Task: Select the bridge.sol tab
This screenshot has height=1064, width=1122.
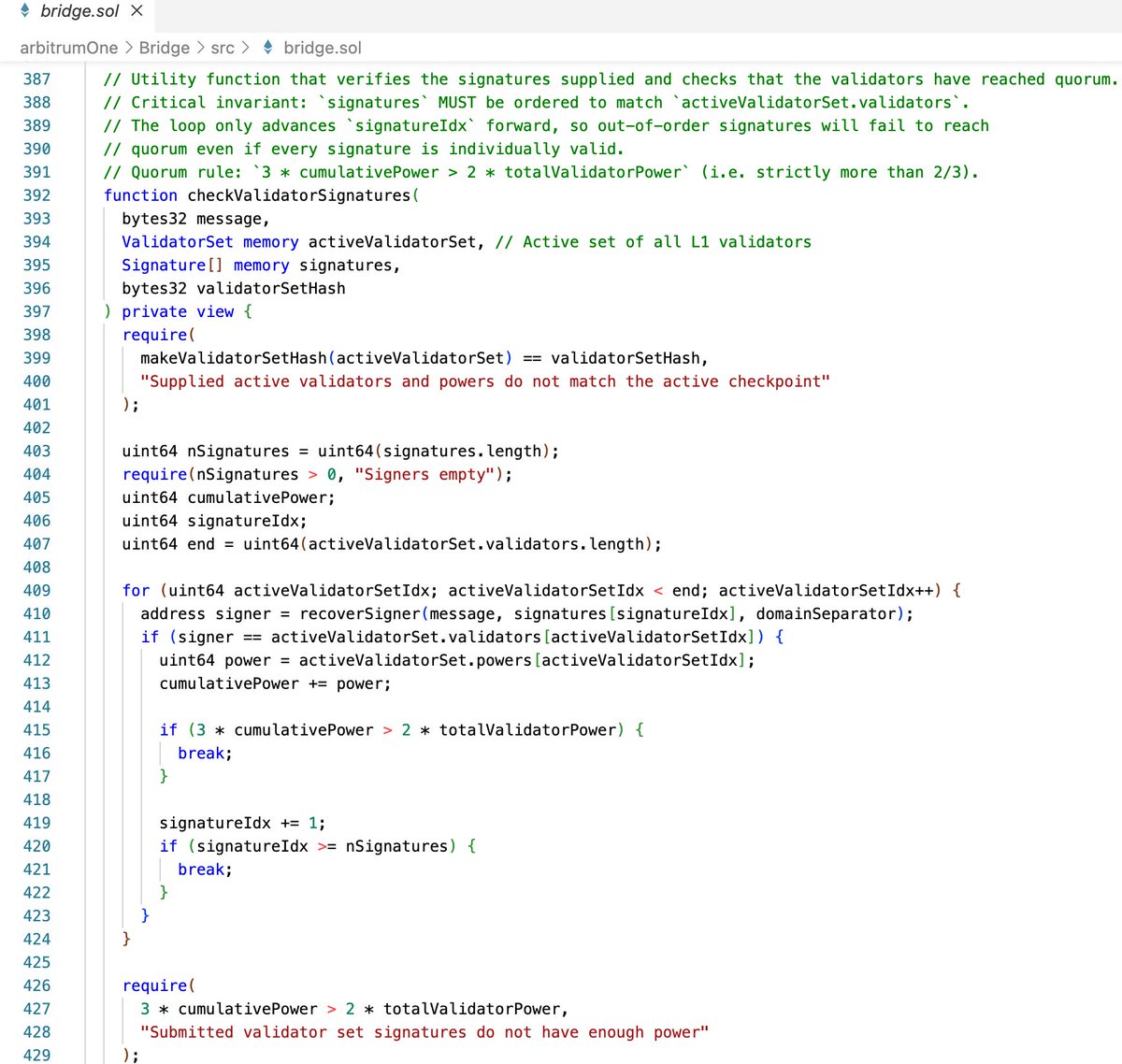Action: [79, 11]
